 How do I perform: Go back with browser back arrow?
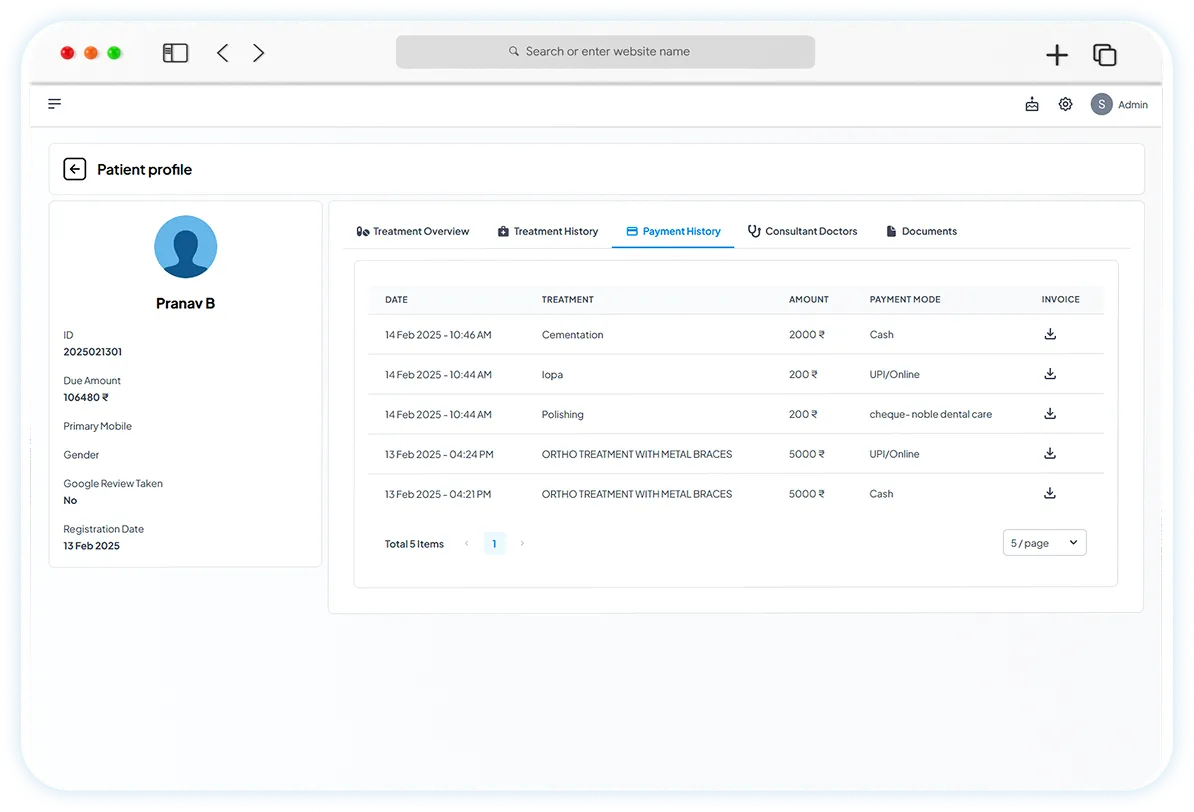click(222, 53)
